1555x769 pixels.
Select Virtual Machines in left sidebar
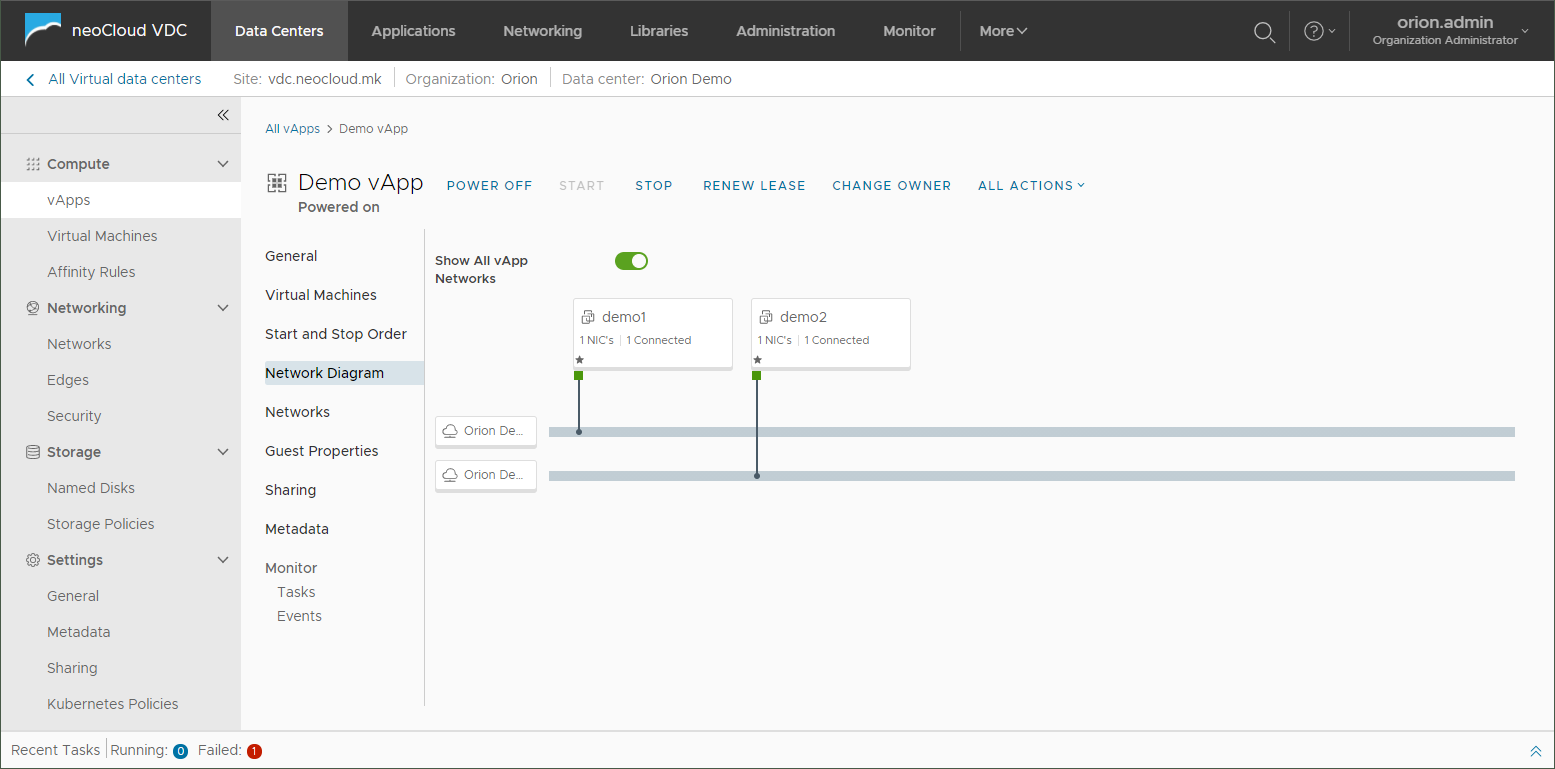(x=102, y=236)
